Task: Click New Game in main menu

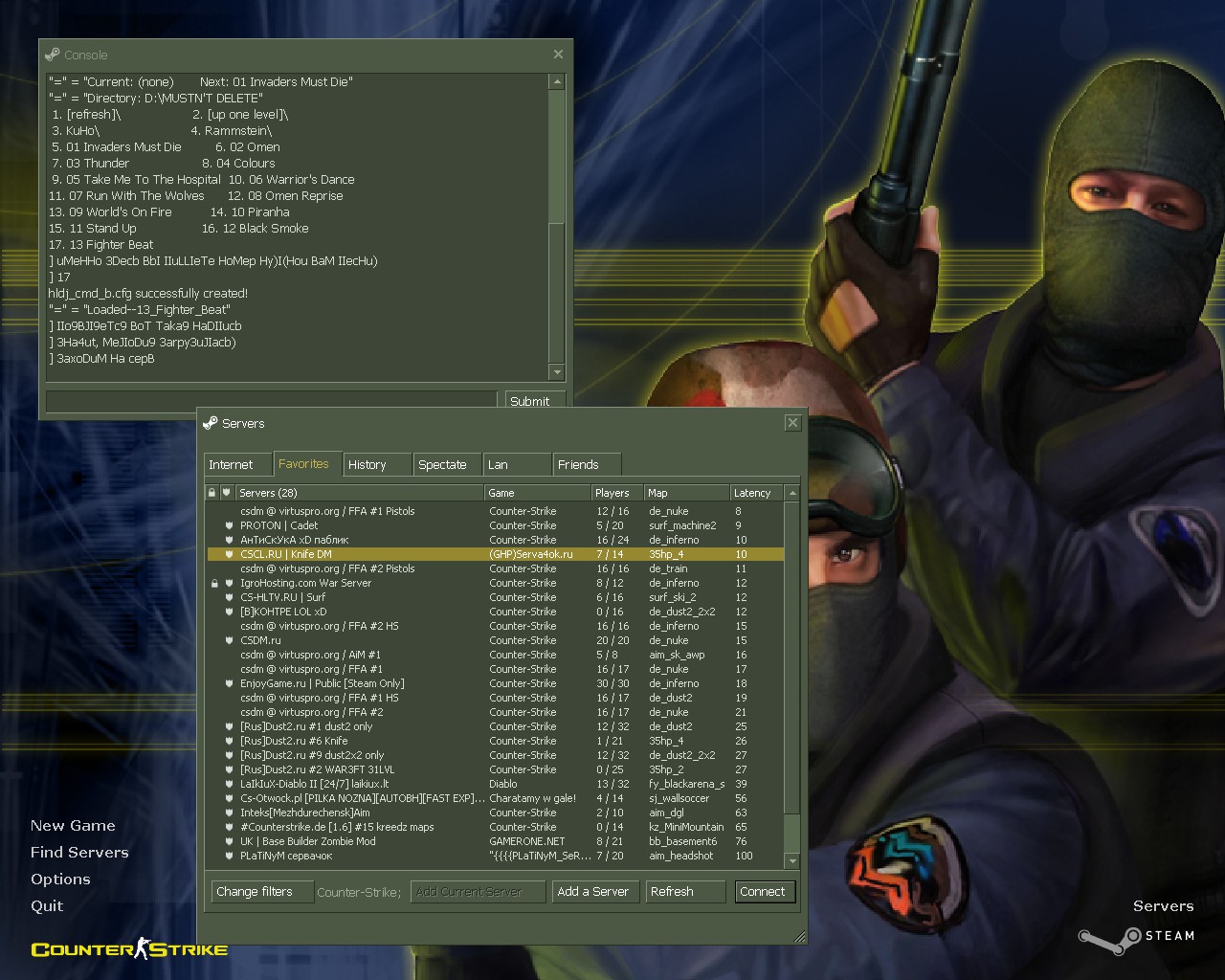Action: pyautogui.click(x=73, y=826)
